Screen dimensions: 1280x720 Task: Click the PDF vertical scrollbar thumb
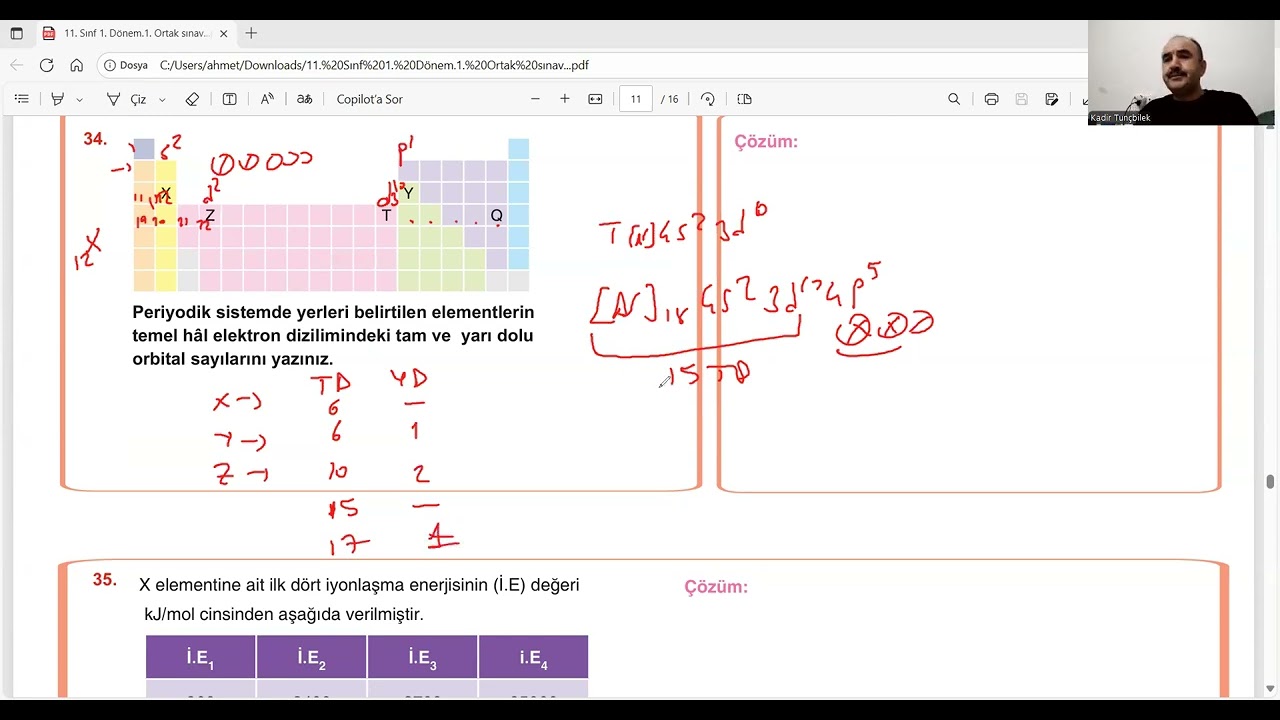[x=1270, y=482]
